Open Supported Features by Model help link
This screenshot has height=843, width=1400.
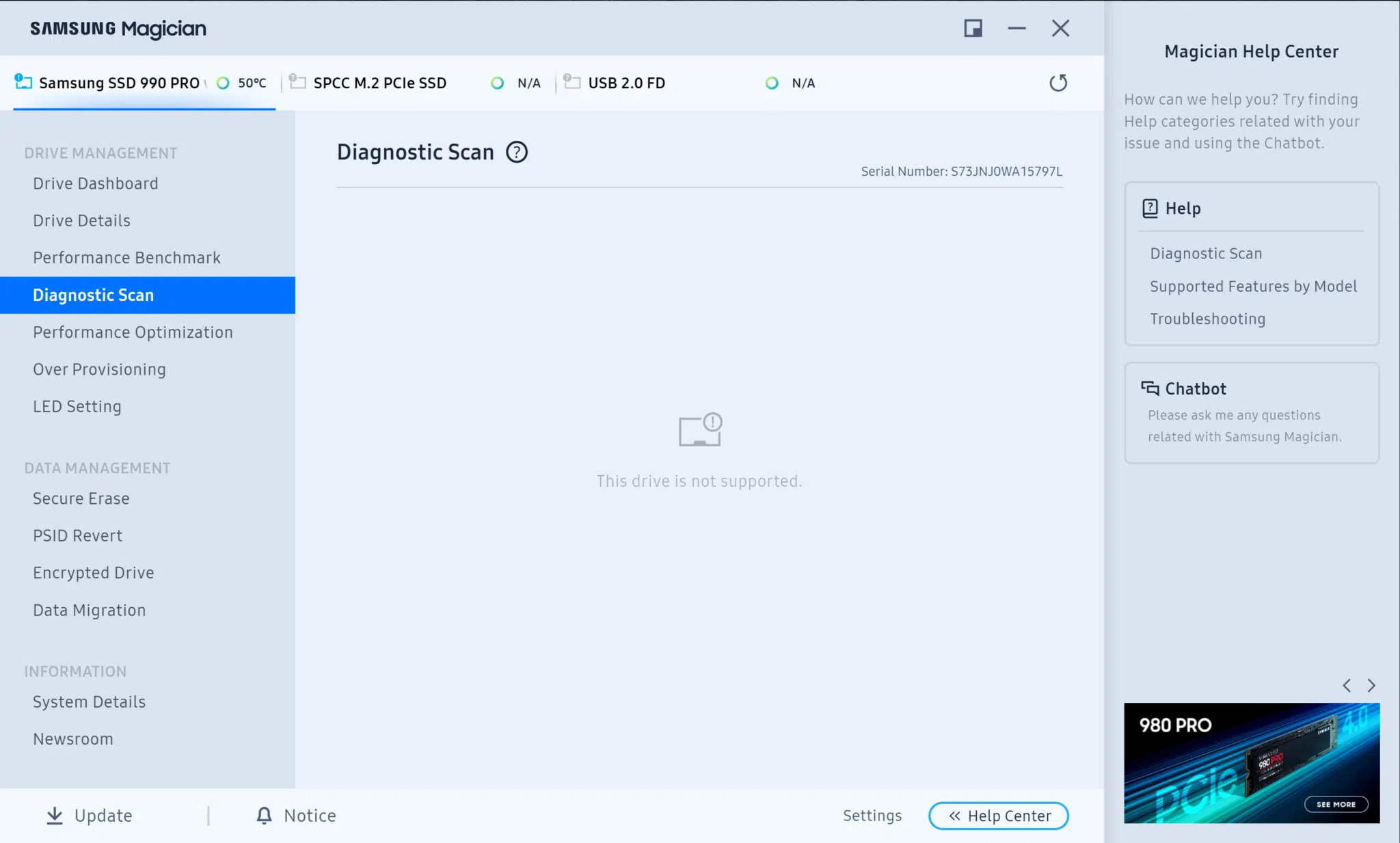click(1253, 286)
